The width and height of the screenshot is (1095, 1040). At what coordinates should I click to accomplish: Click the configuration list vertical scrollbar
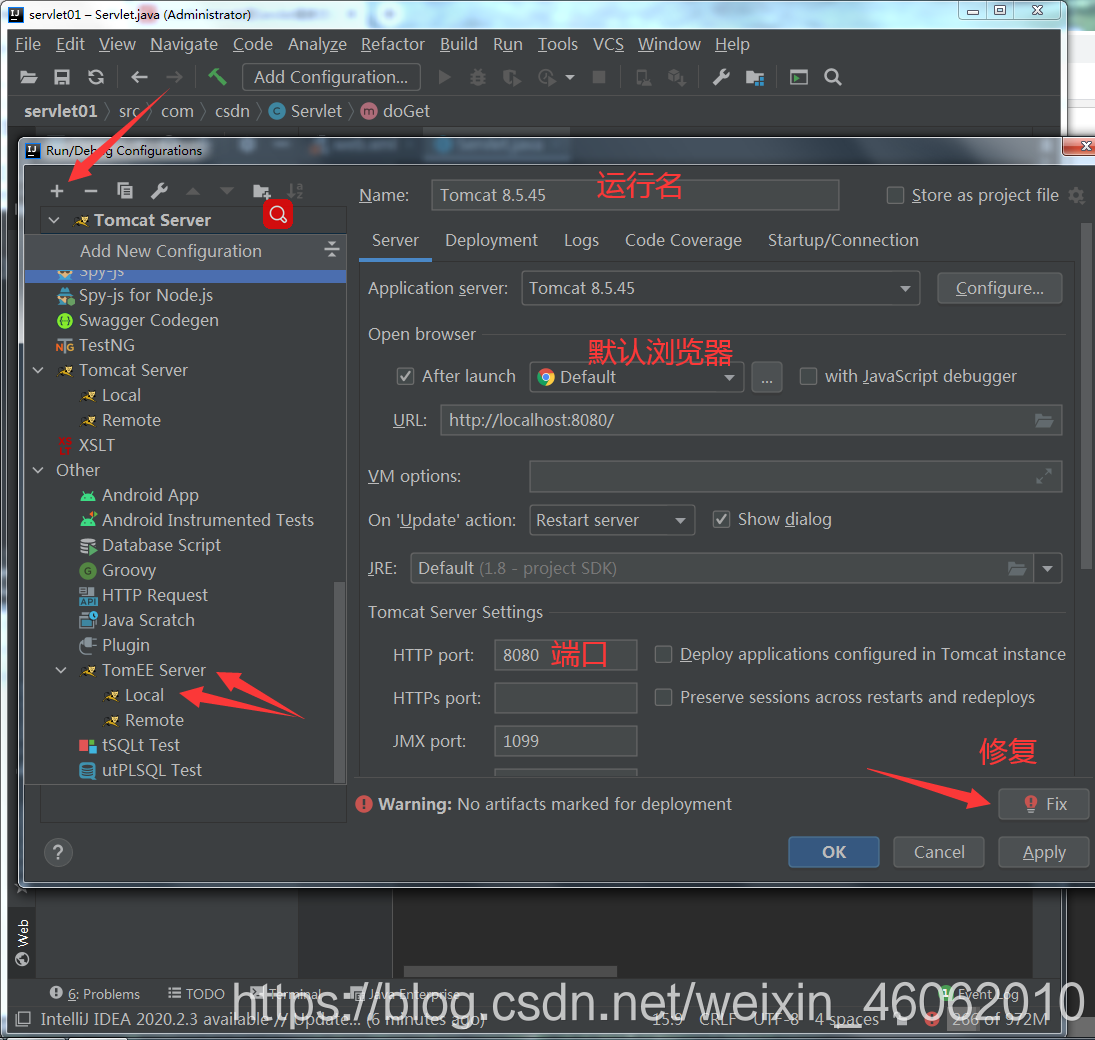(x=339, y=681)
